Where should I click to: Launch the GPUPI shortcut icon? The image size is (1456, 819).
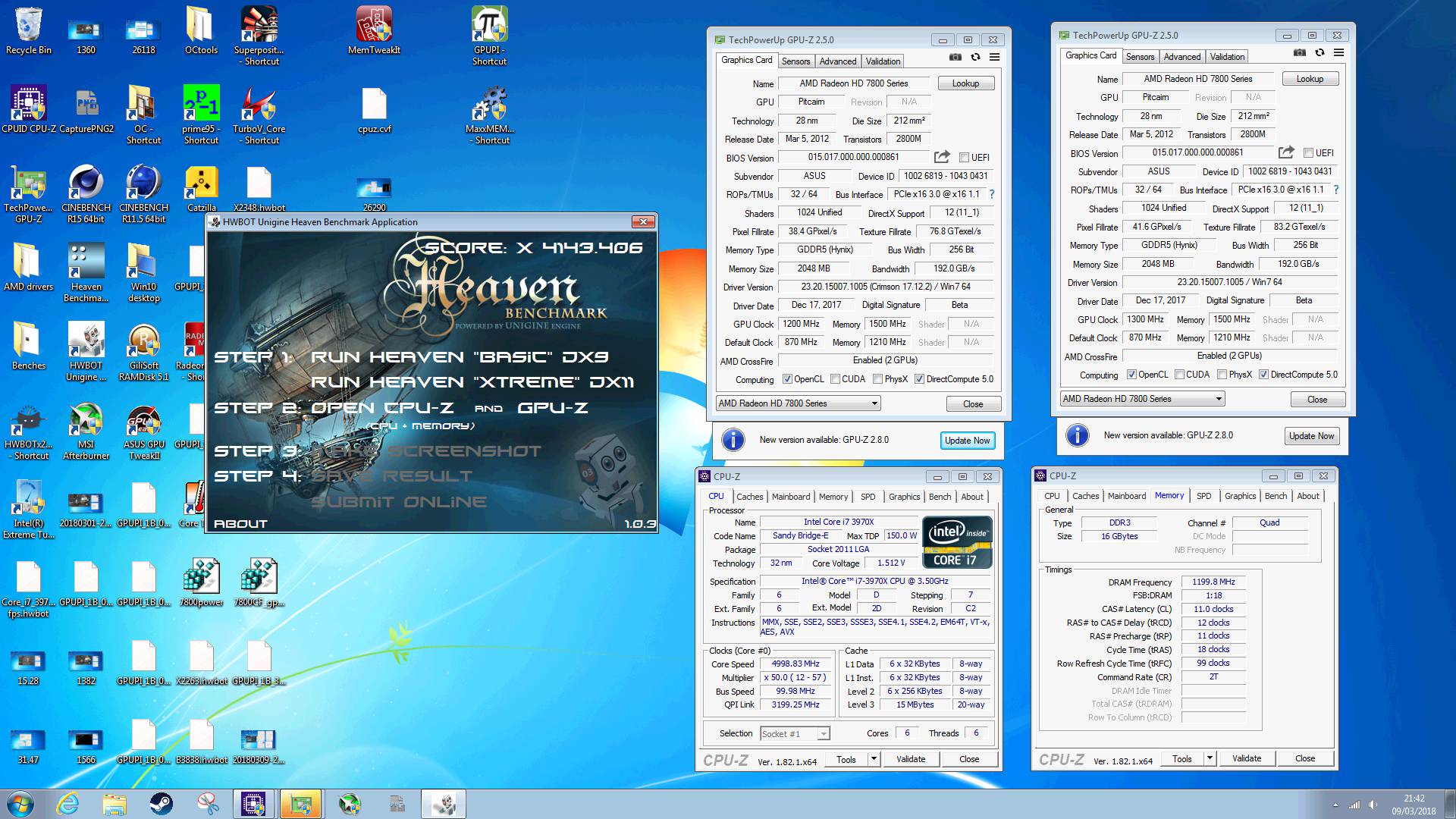pos(489,35)
